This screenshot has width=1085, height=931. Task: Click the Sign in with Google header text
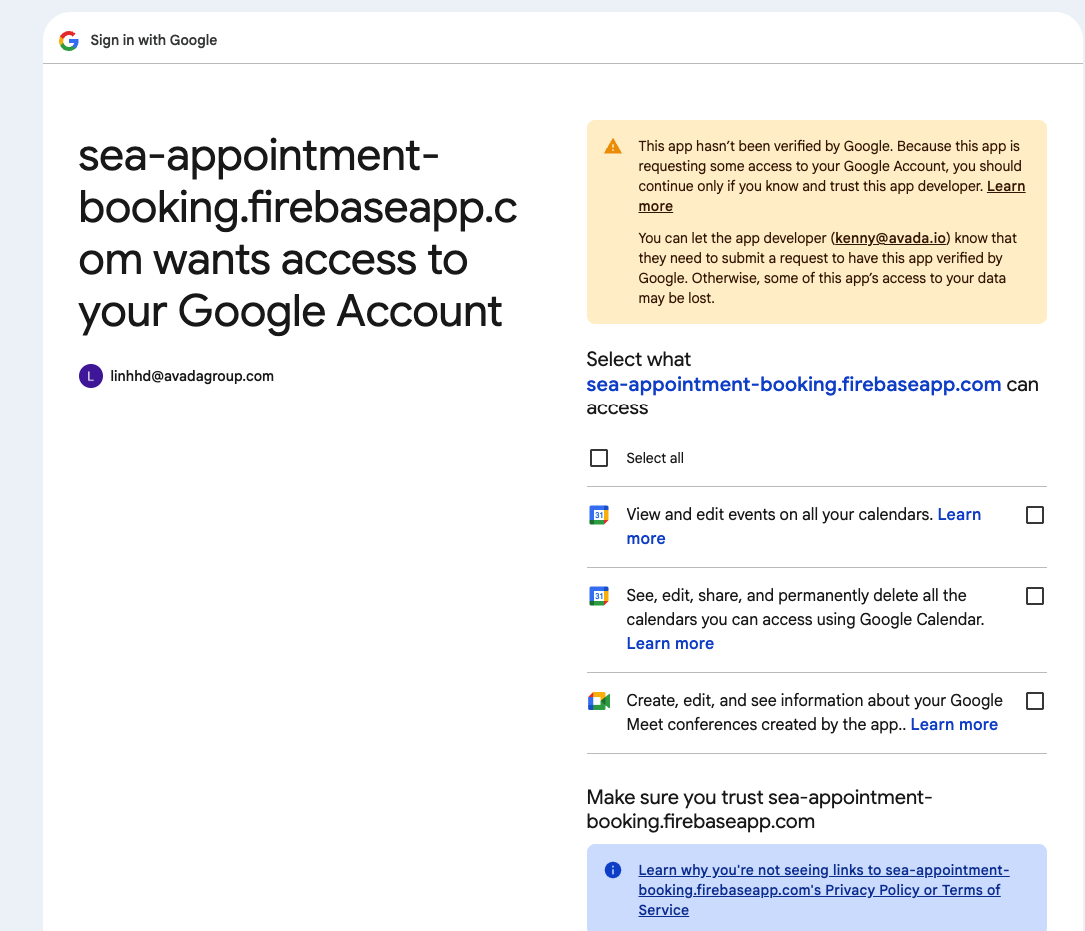[153, 41]
